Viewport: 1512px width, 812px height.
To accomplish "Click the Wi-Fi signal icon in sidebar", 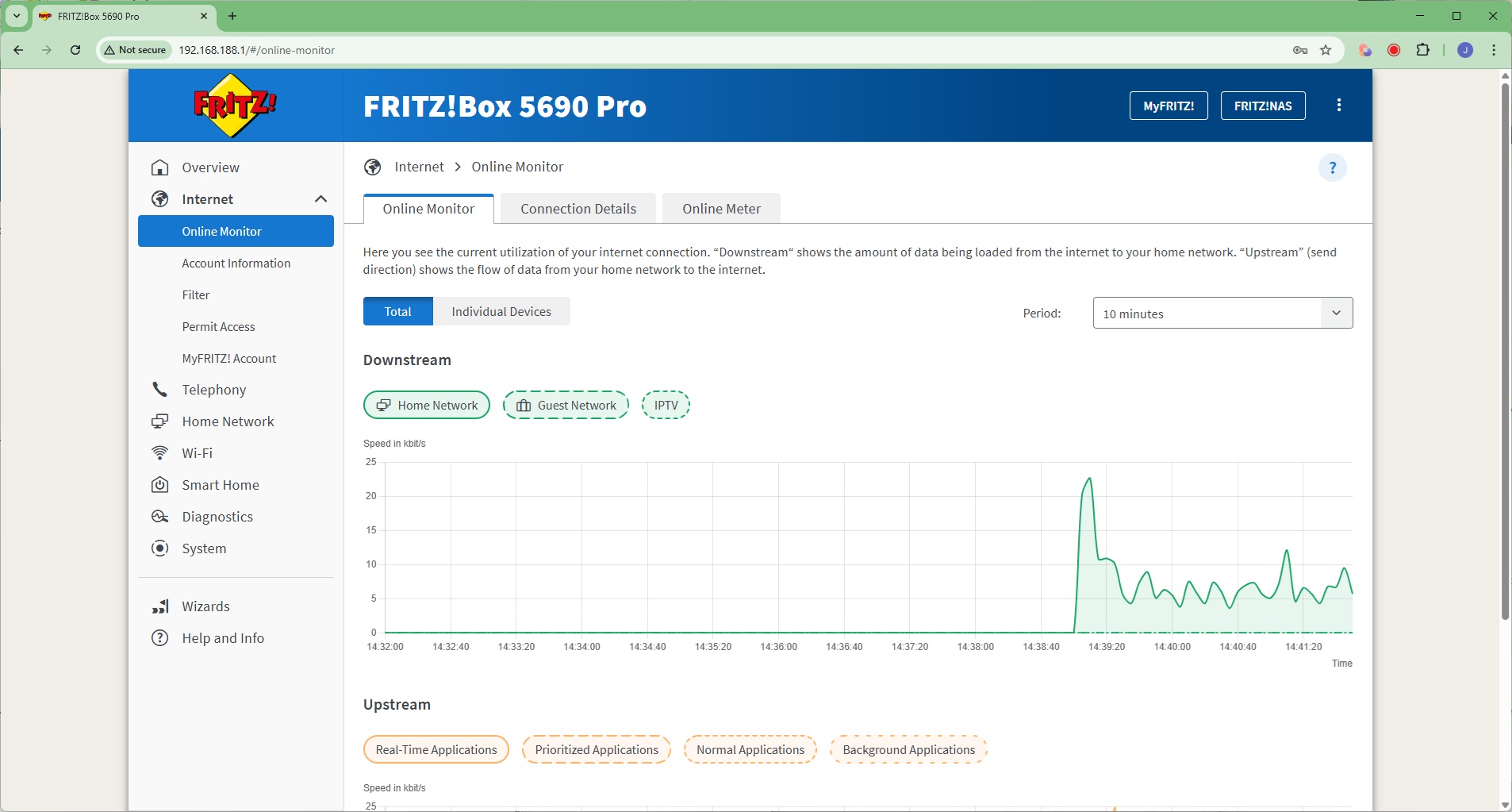I will point(160,453).
